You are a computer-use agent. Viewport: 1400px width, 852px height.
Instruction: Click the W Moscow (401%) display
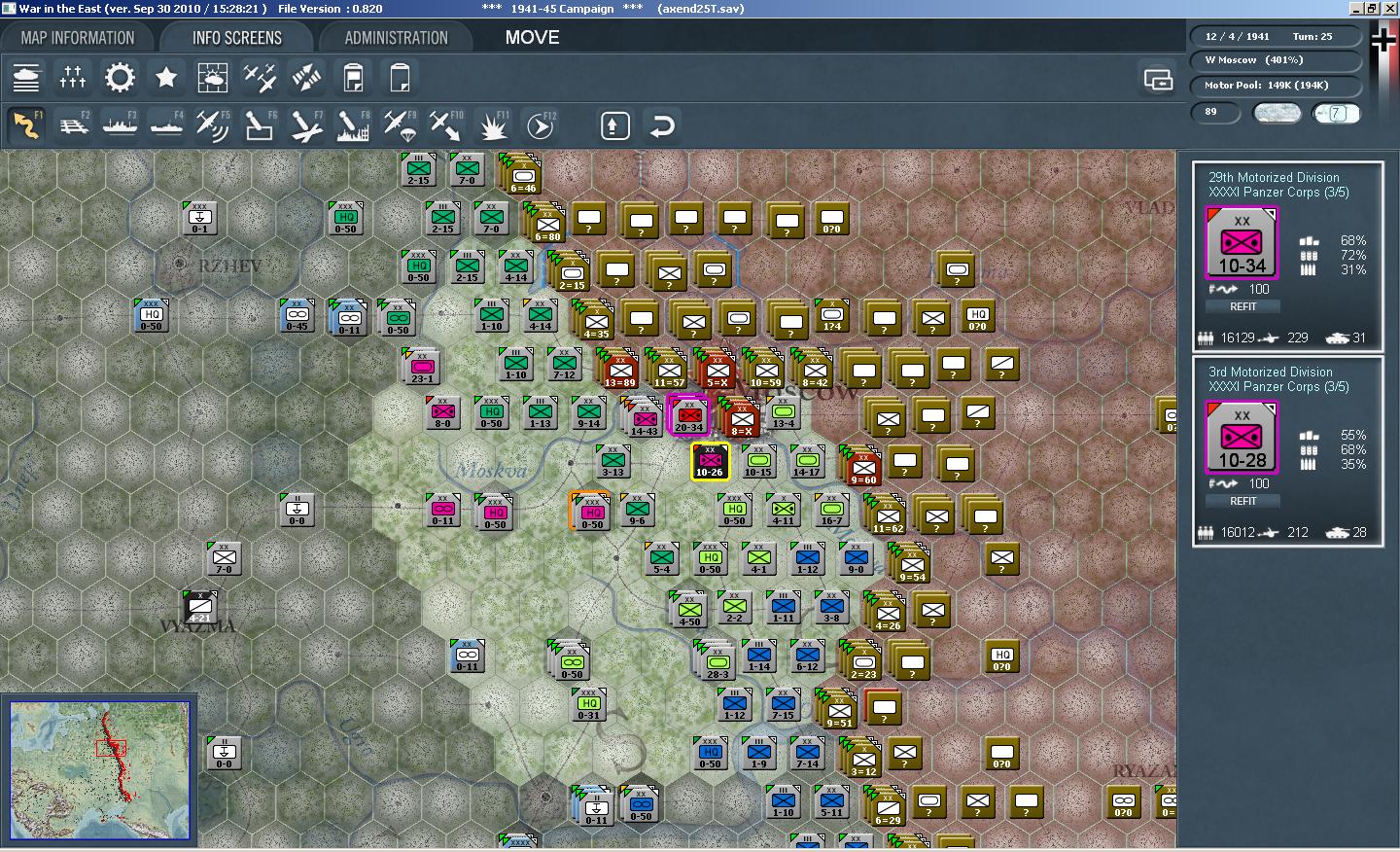click(1275, 60)
